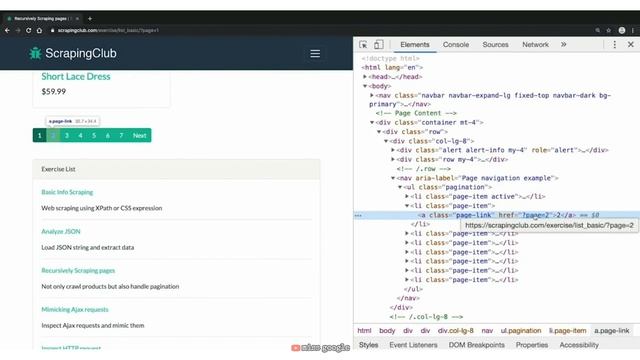Click the ul.pagination breadcrumb
Viewport: 640px width, 360px height.
pyautogui.click(x=521, y=331)
